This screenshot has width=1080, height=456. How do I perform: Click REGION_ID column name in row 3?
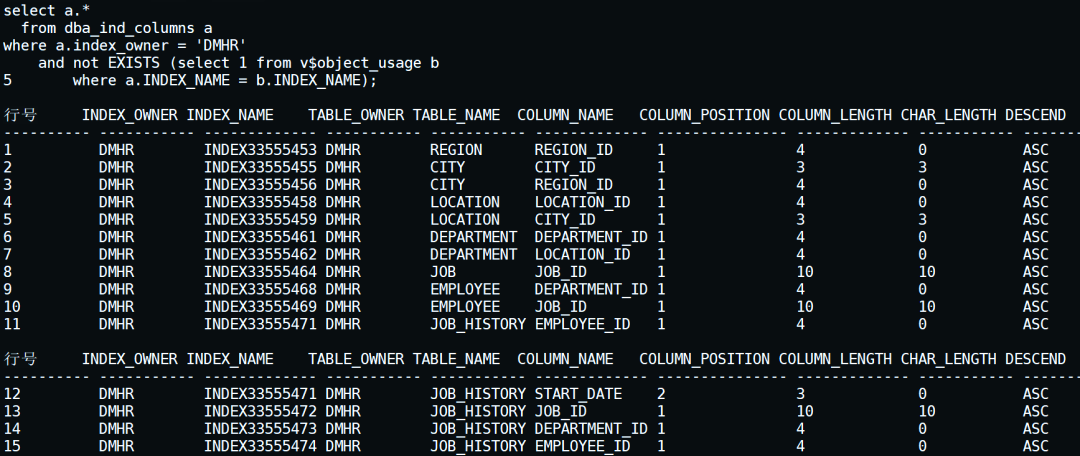[574, 185]
